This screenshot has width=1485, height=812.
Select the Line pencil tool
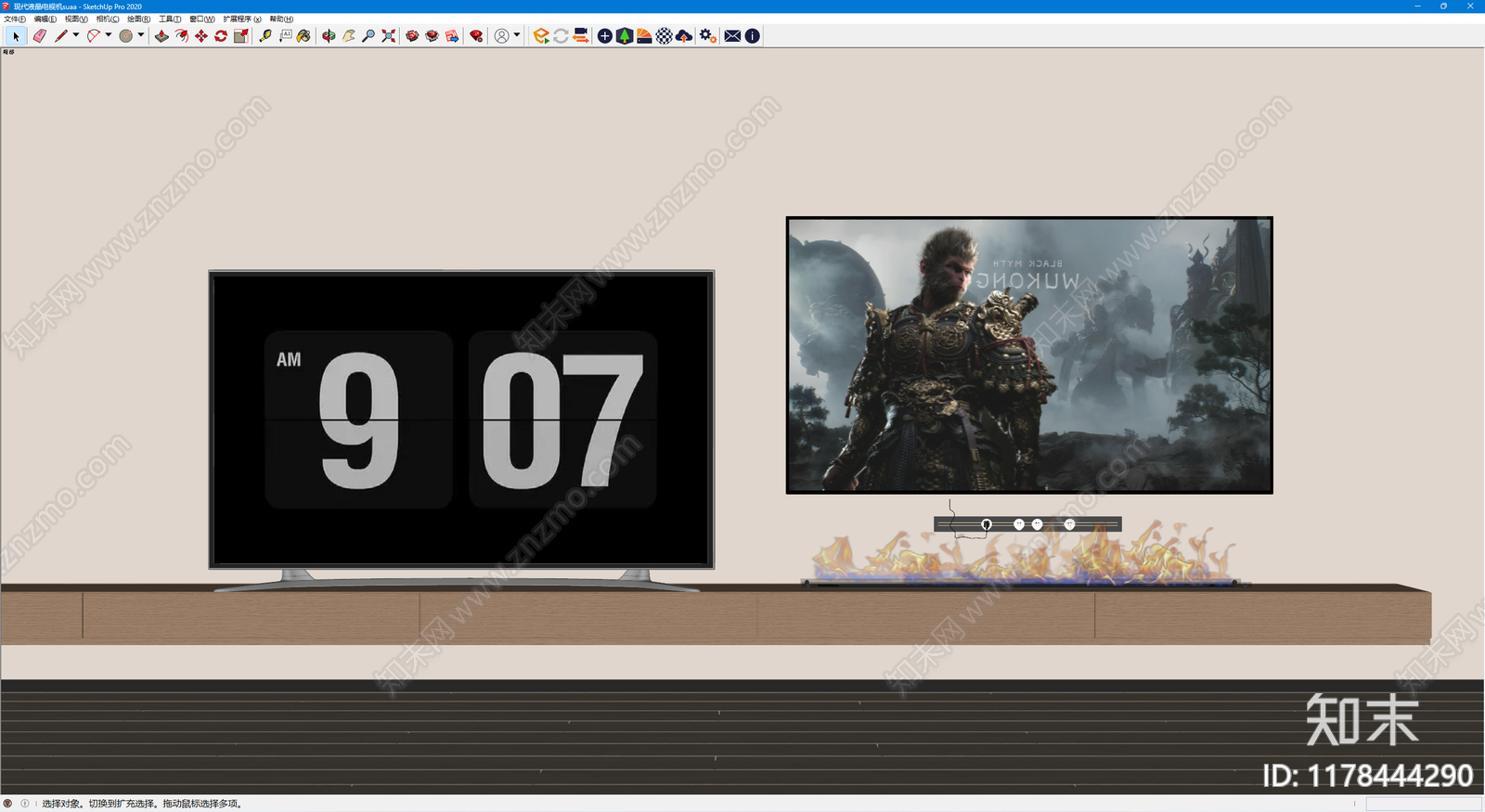coord(61,36)
